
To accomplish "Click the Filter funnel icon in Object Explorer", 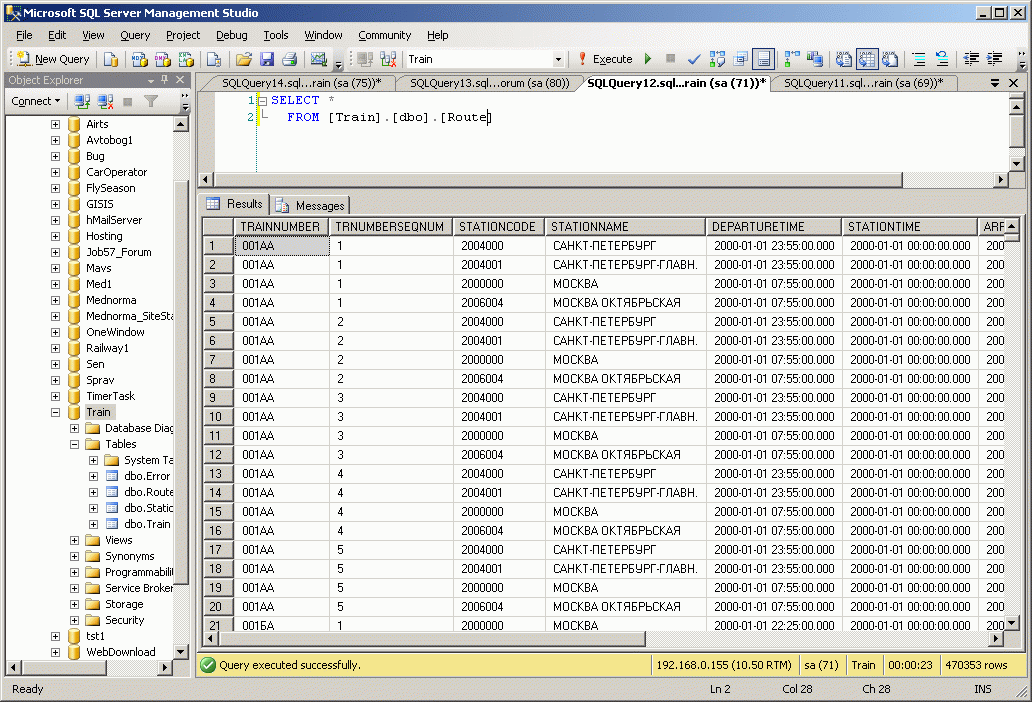I will point(151,101).
